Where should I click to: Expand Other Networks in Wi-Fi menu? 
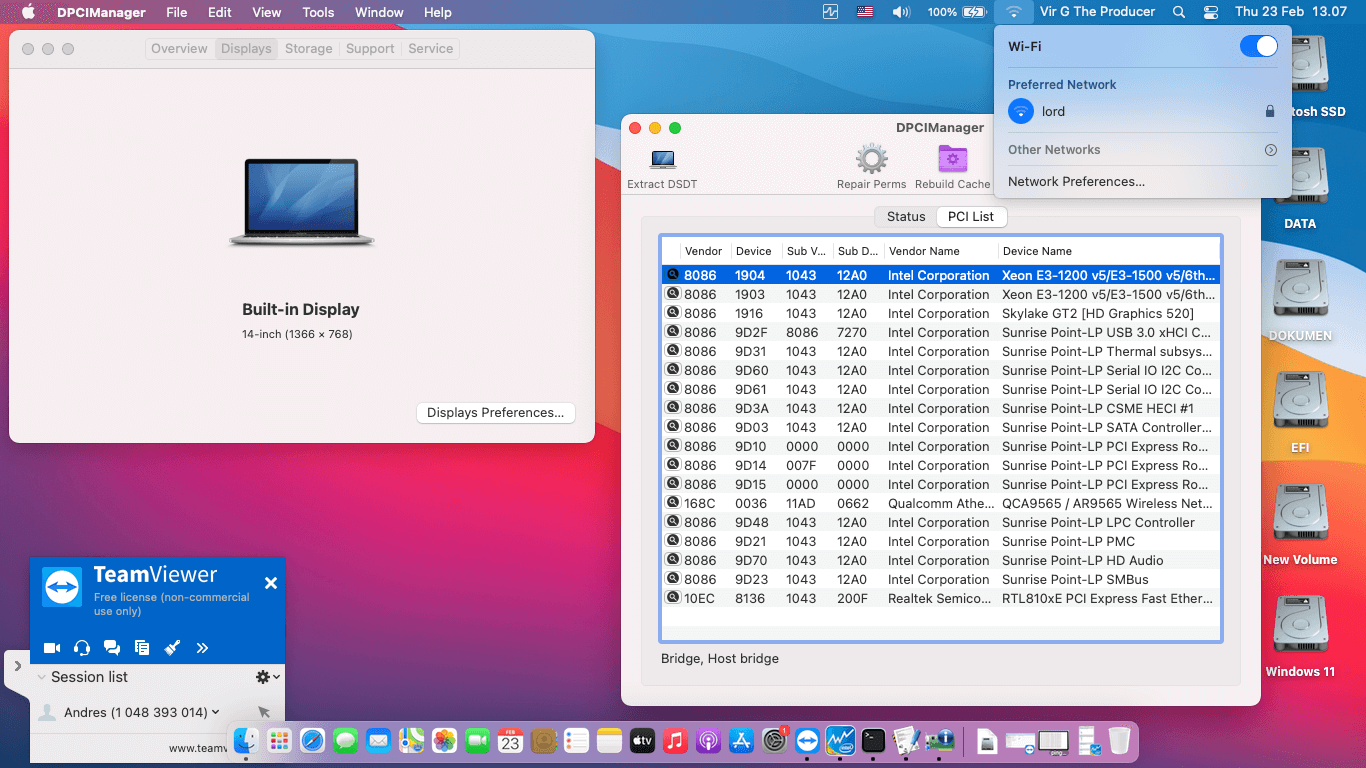coord(1271,149)
